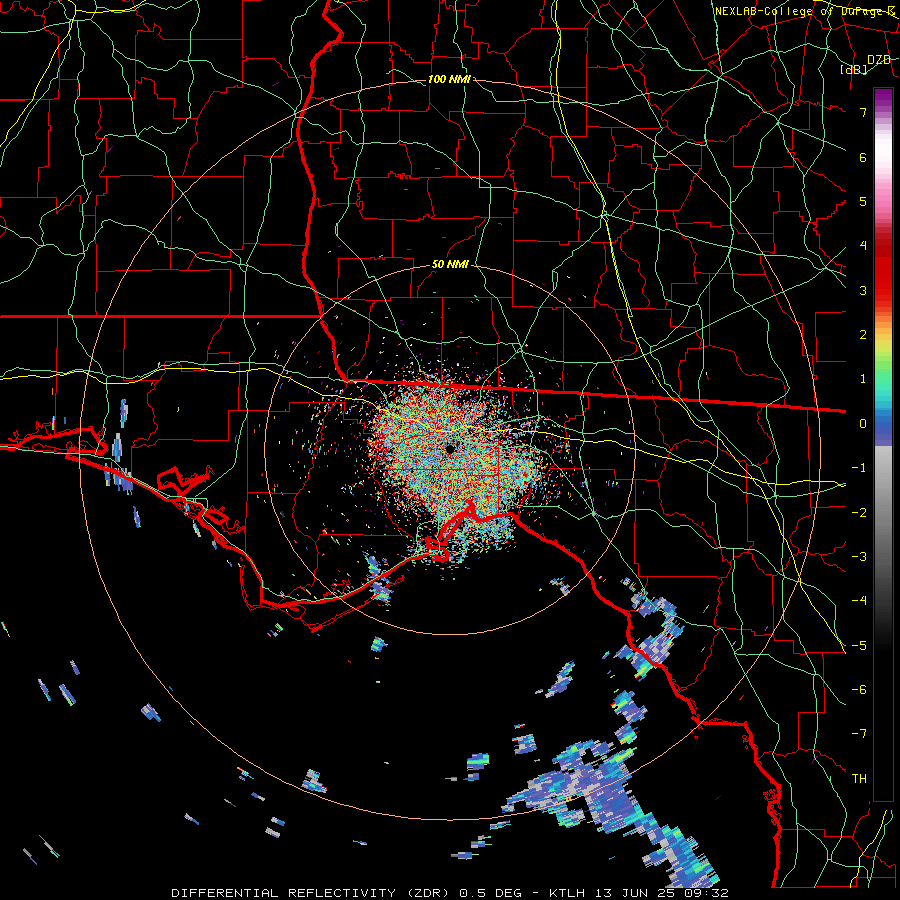Click the 1 value on the dB scale
The width and height of the screenshot is (900, 900).
pos(863,378)
